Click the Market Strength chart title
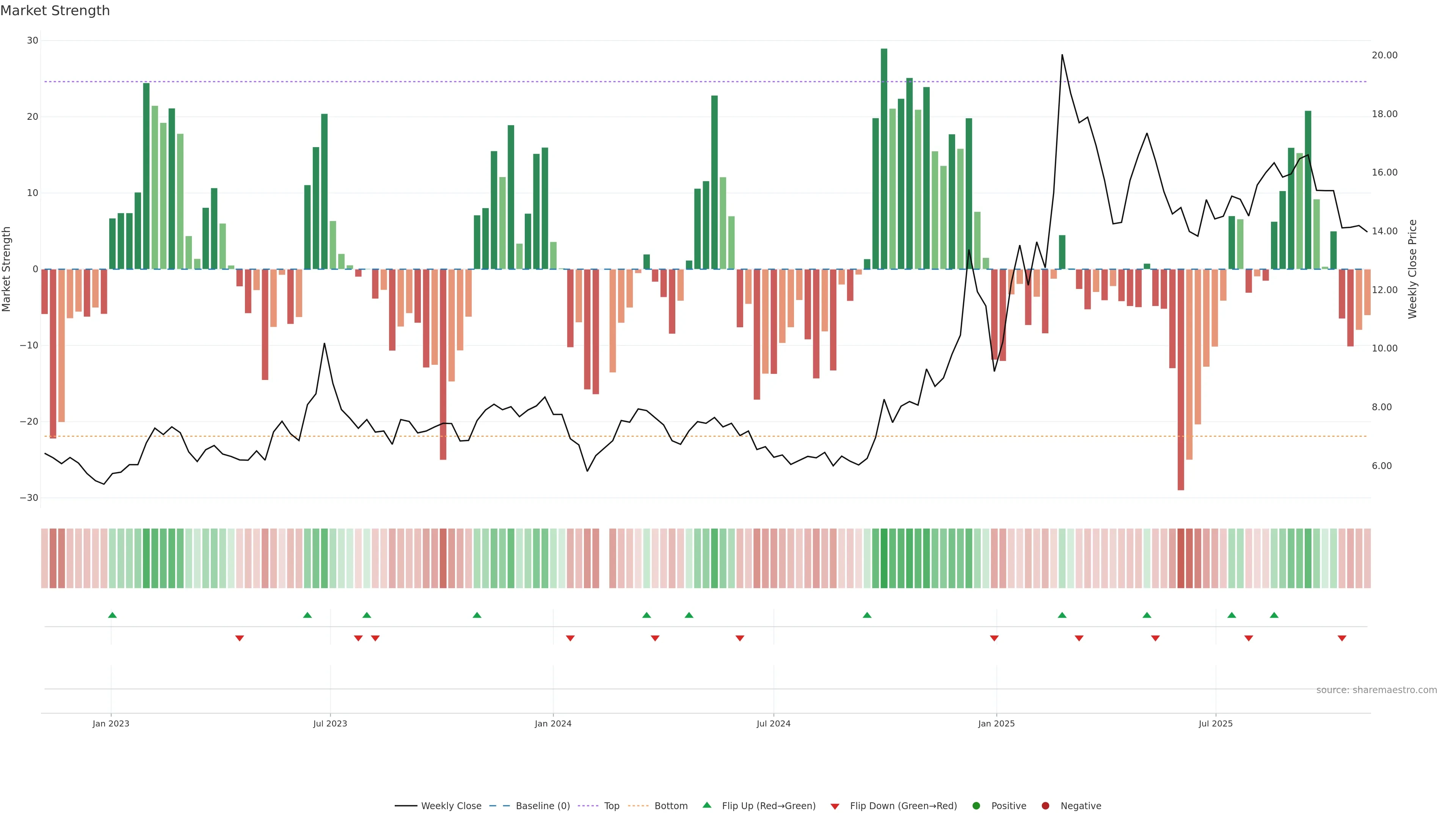The height and width of the screenshot is (819, 1456). pyautogui.click(x=55, y=11)
